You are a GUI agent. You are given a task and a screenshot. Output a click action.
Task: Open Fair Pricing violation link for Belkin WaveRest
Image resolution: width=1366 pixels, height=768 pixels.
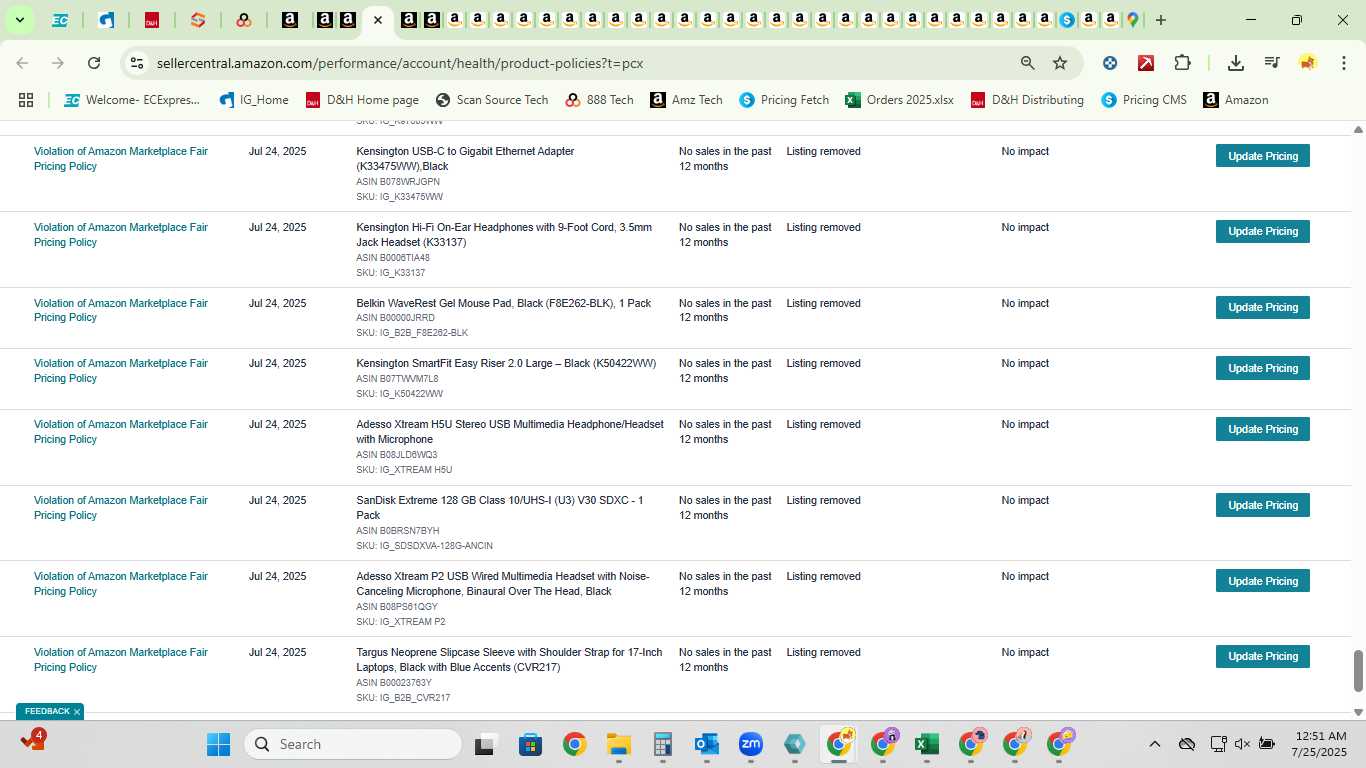[121, 310]
